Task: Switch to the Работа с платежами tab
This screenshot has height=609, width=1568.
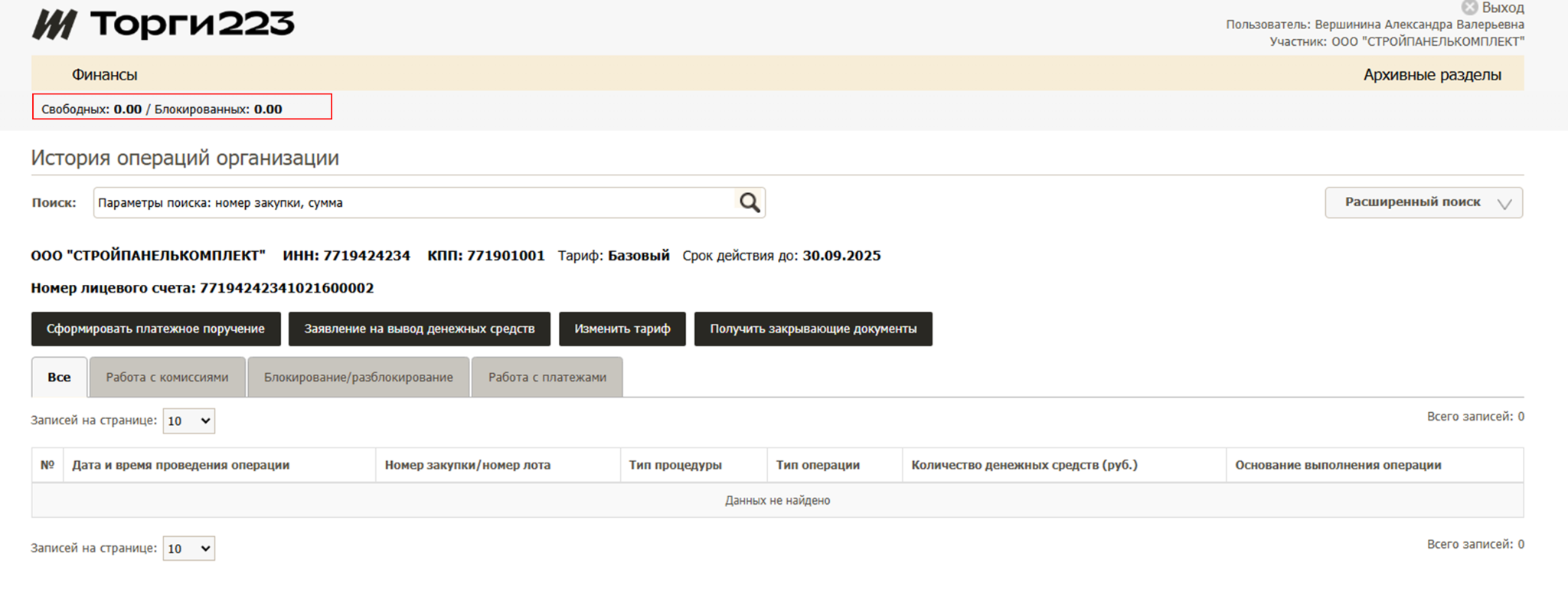Action: pos(547,377)
